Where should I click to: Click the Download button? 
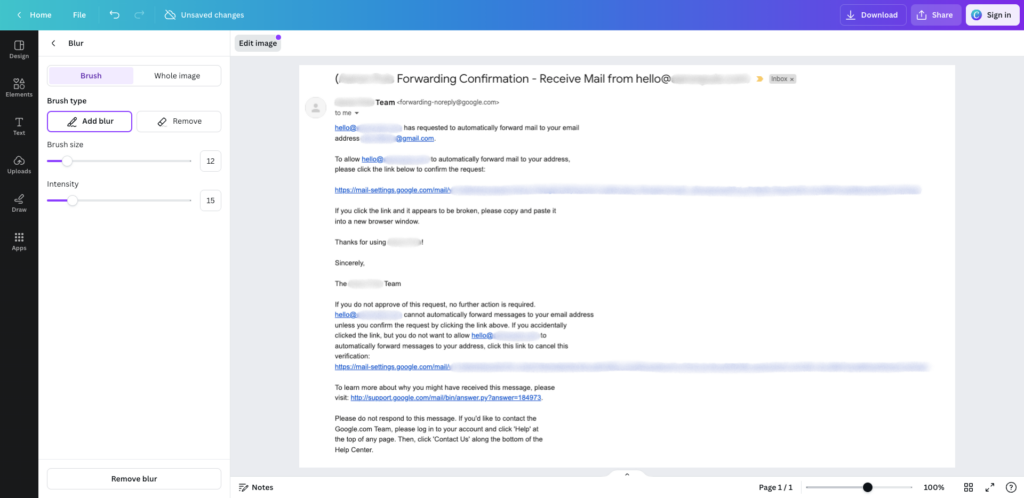coord(872,15)
